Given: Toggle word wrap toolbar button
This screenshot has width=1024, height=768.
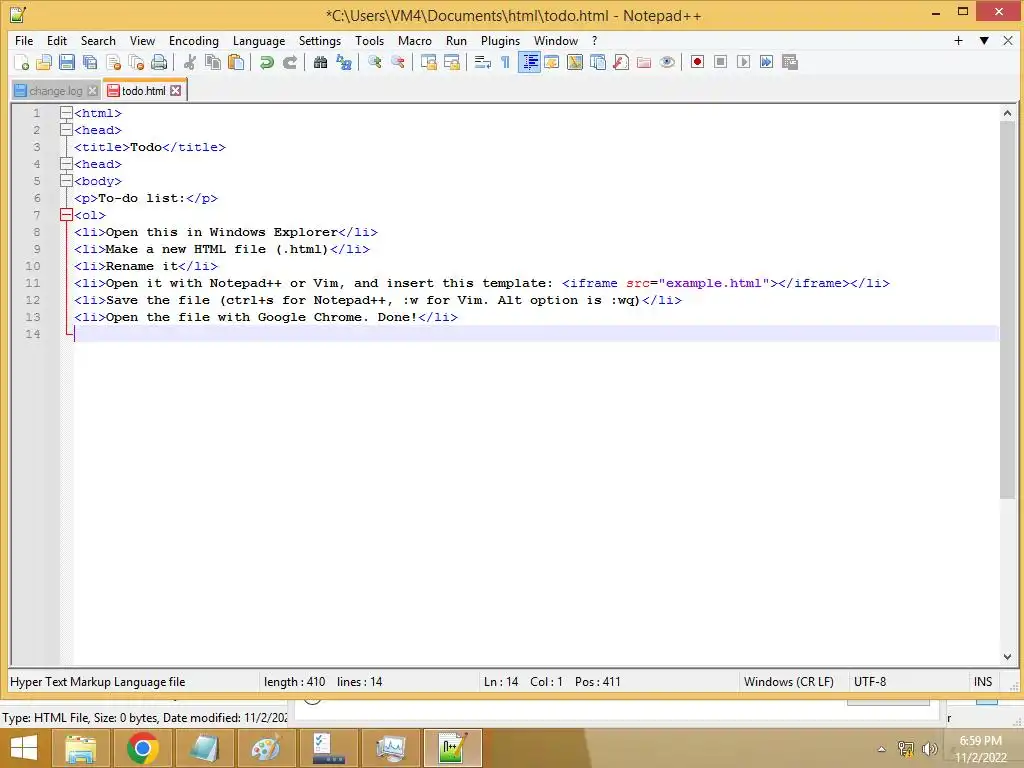Looking at the screenshot, I should (483, 62).
